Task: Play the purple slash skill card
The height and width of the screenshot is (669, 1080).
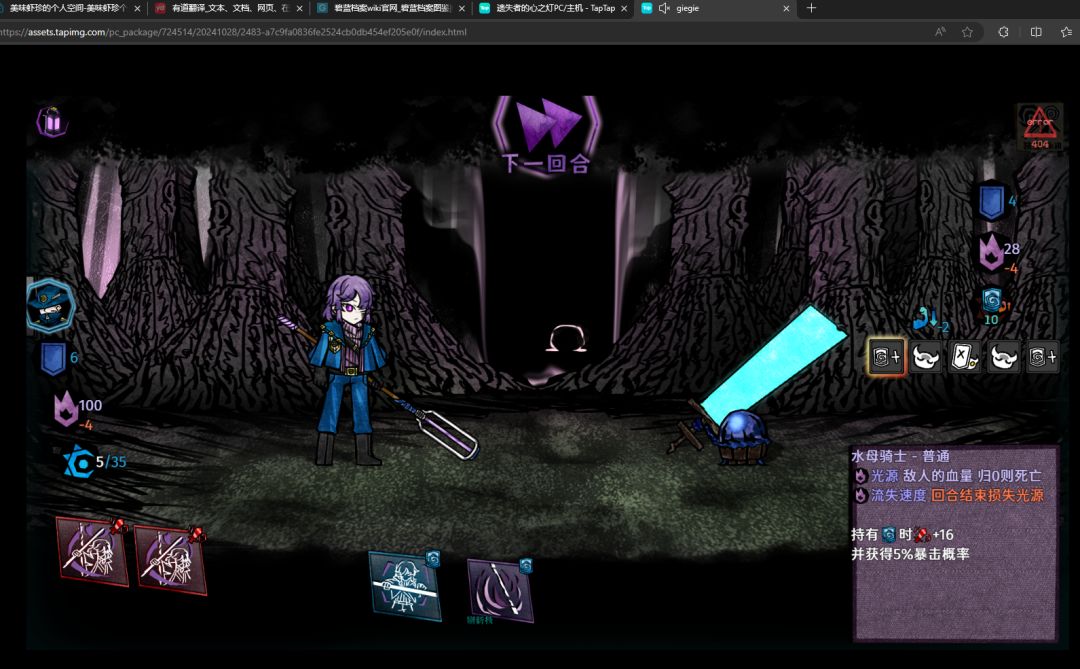Action: click(x=499, y=590)
